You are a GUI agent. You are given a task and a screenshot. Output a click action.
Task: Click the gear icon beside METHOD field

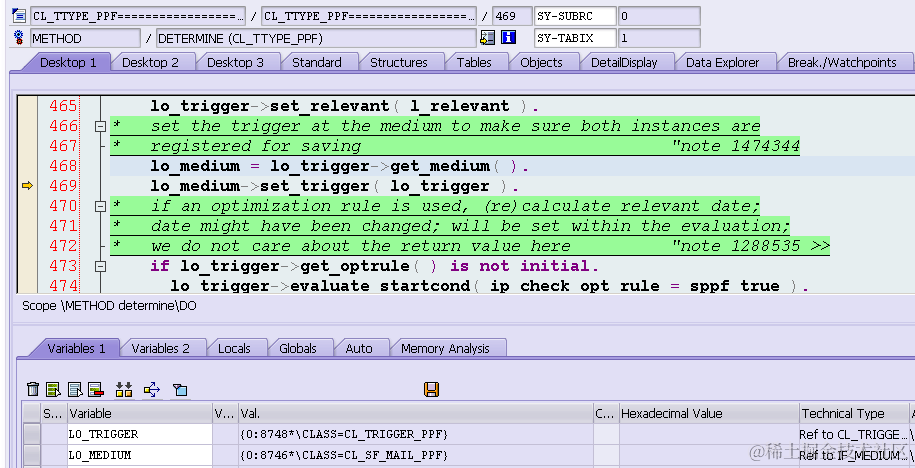click(x=19, y=38)
